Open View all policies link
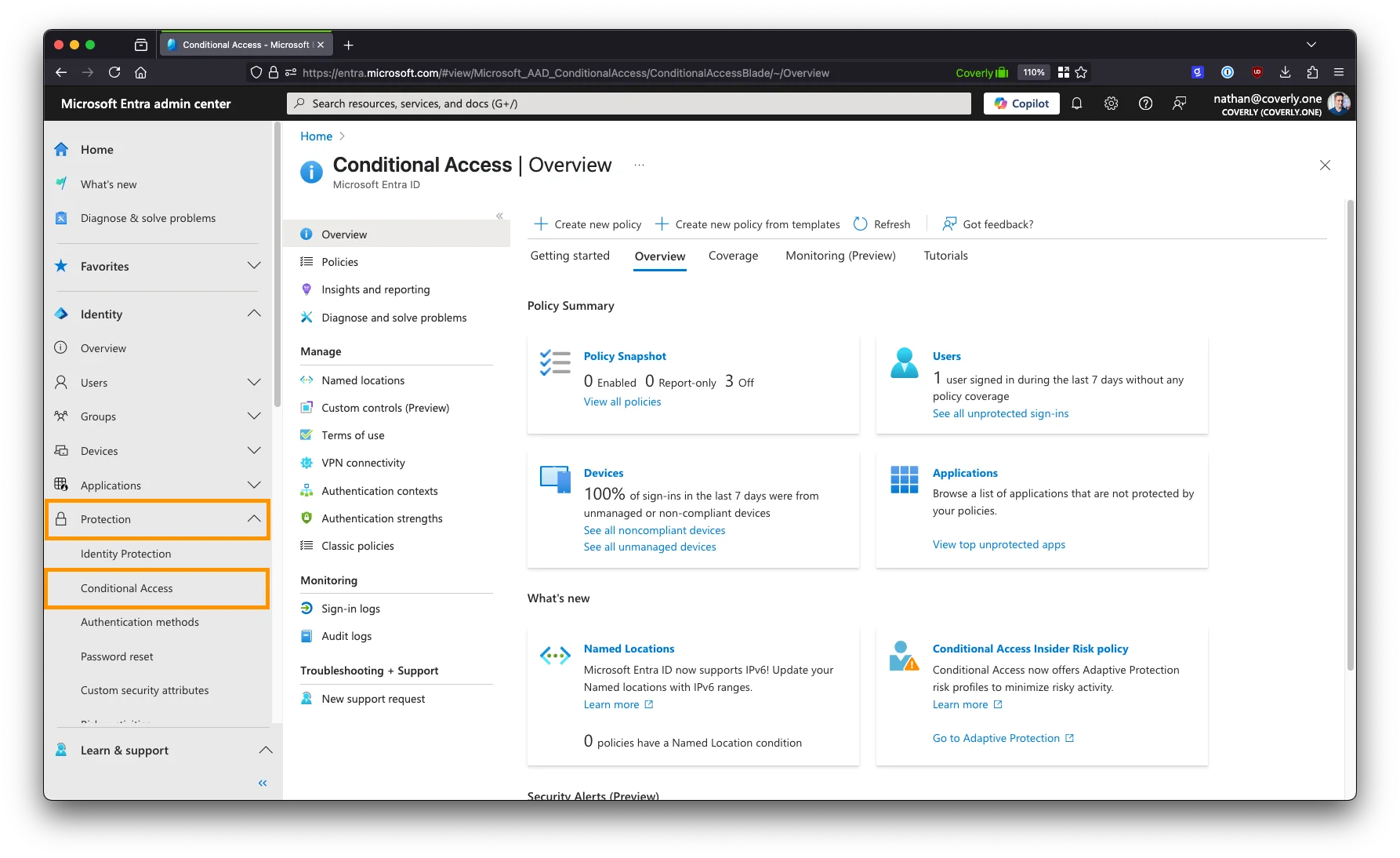 [x=622, y=401]
